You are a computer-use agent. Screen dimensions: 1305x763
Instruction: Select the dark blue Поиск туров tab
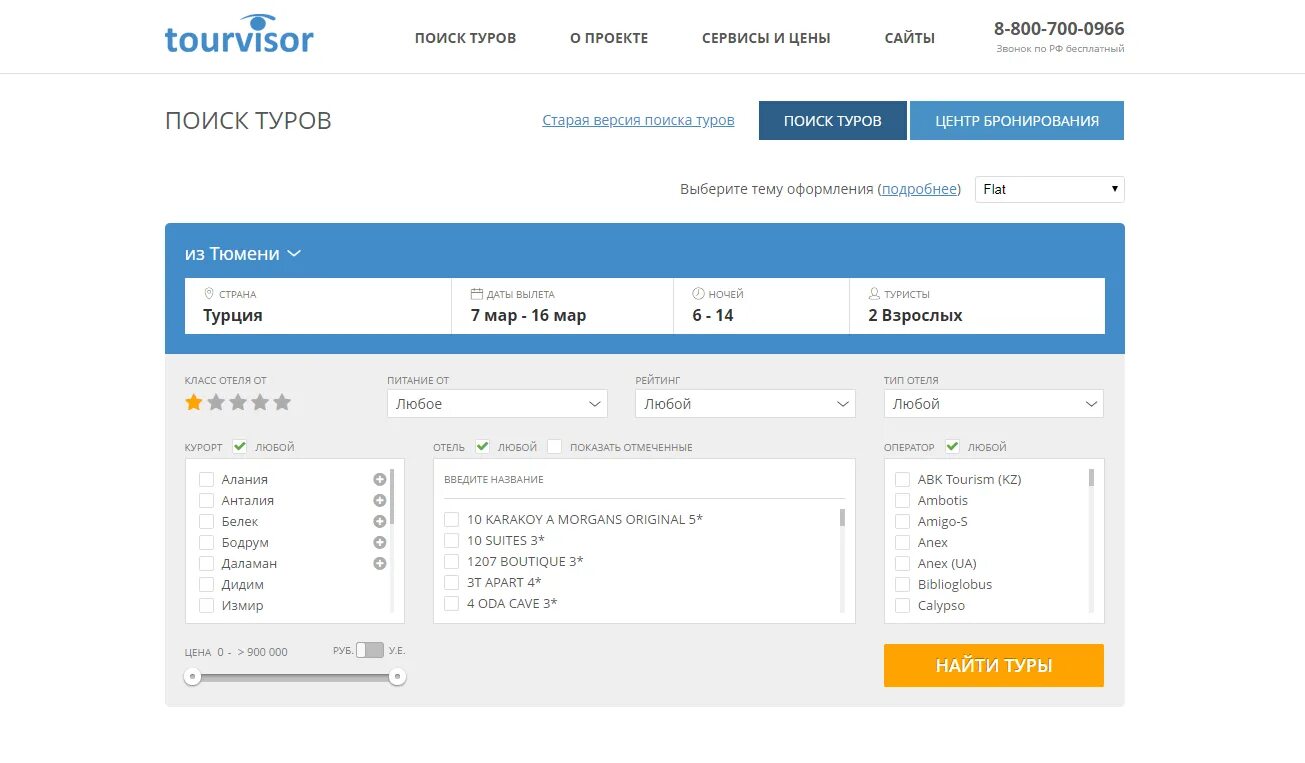tap(833, 120)
